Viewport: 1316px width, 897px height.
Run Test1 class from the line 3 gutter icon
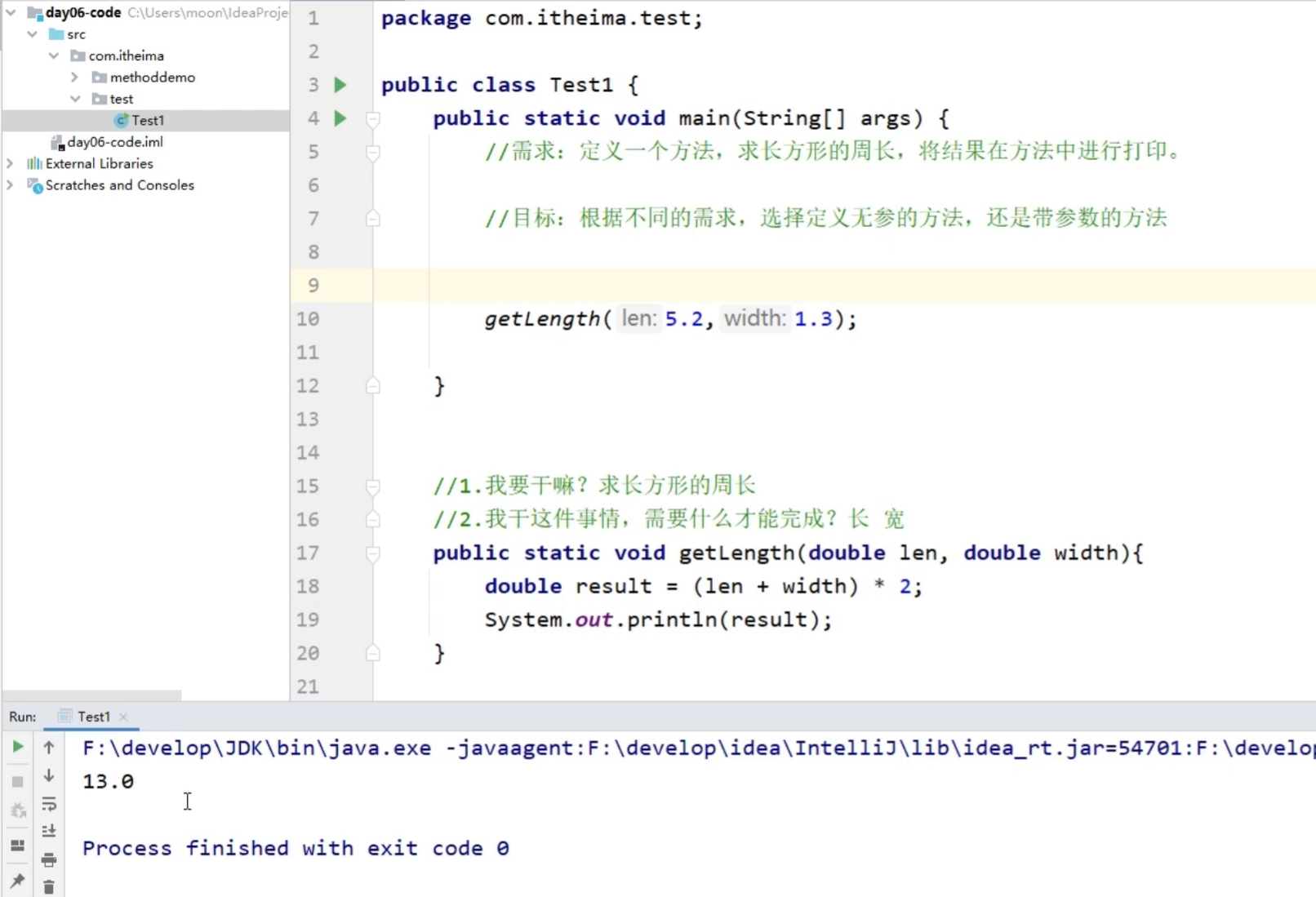pos(340,85)
